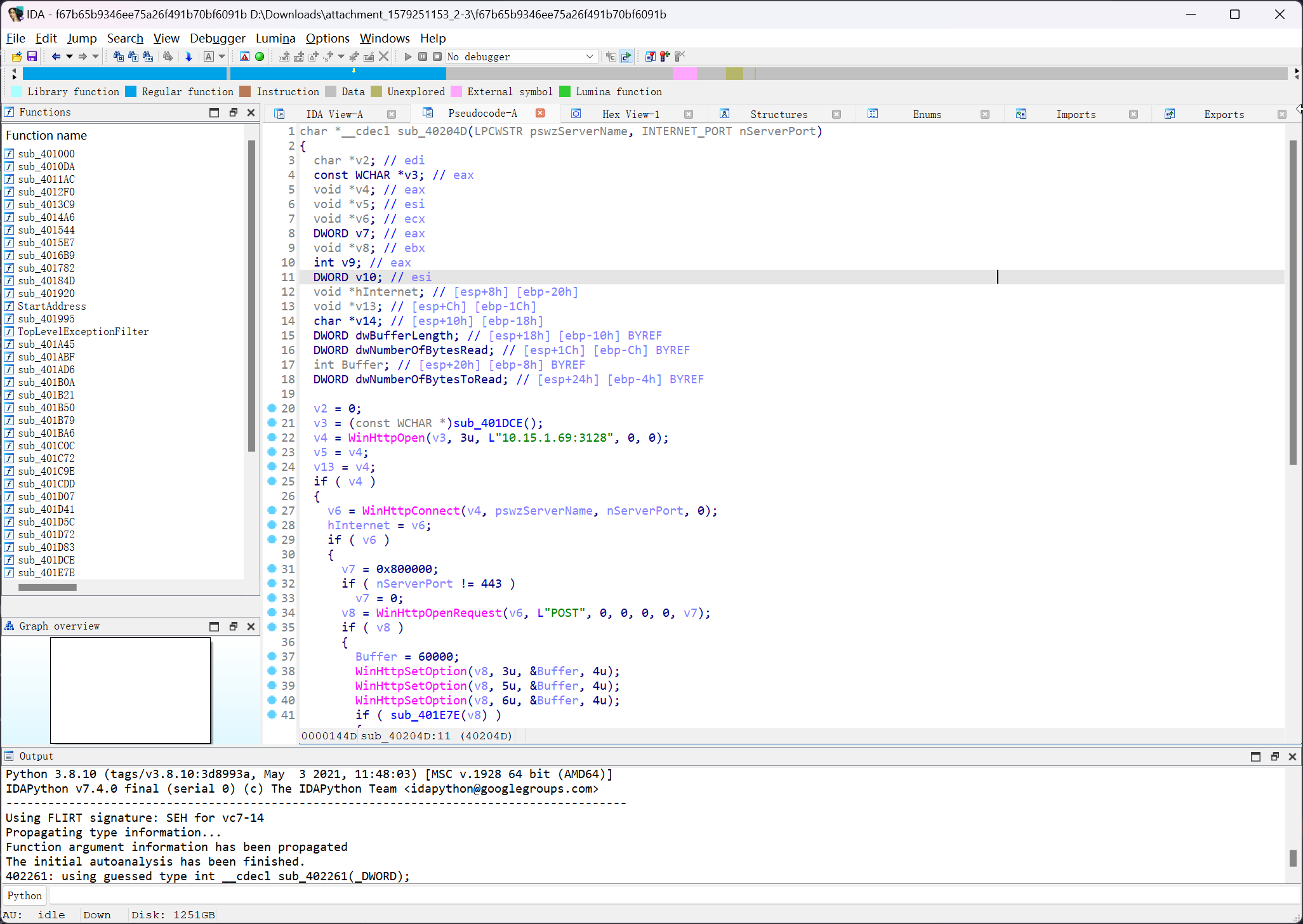Click the Structures tab icon

click(724, 114)
